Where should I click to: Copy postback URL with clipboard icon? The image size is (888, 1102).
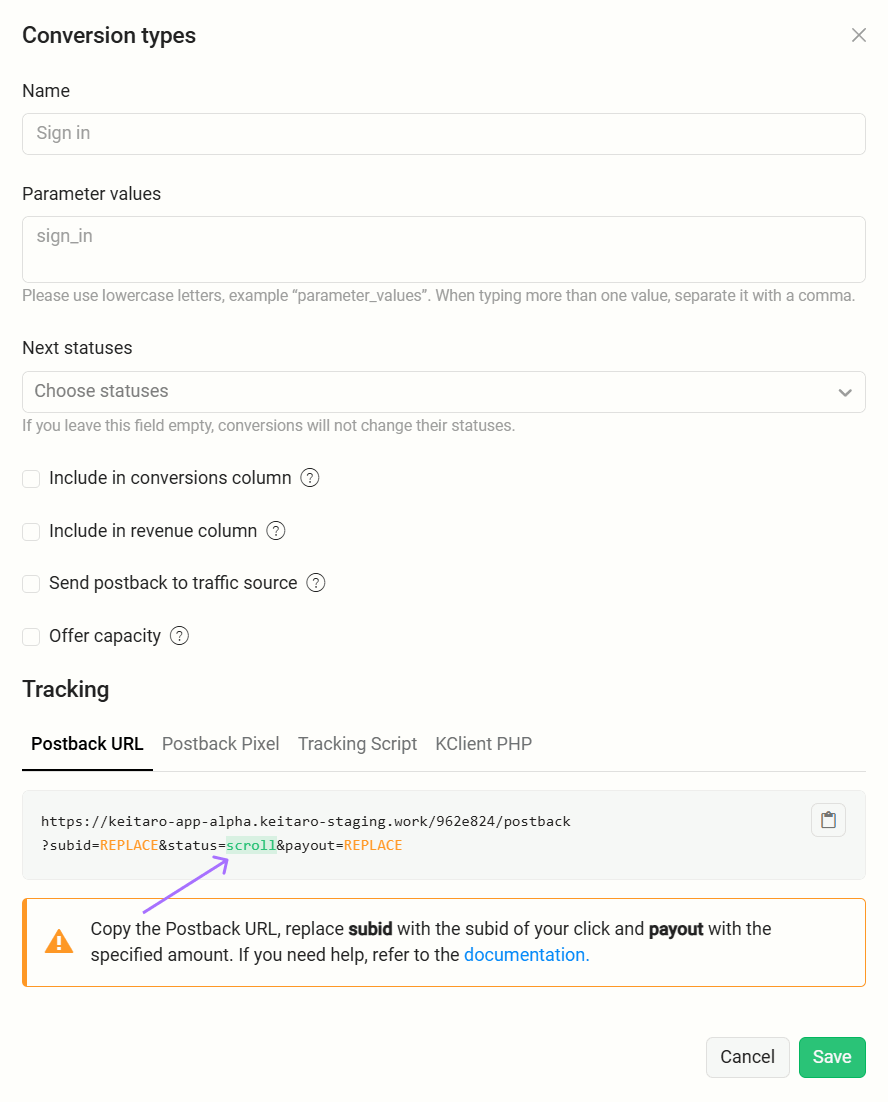point(828,820)
